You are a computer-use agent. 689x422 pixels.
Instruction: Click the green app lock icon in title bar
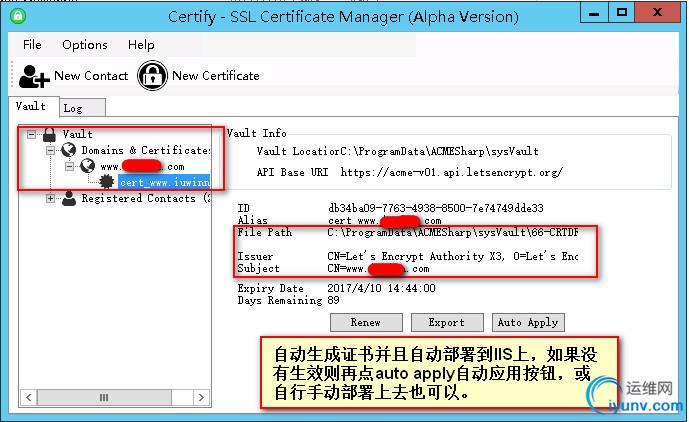pos(18,16)
